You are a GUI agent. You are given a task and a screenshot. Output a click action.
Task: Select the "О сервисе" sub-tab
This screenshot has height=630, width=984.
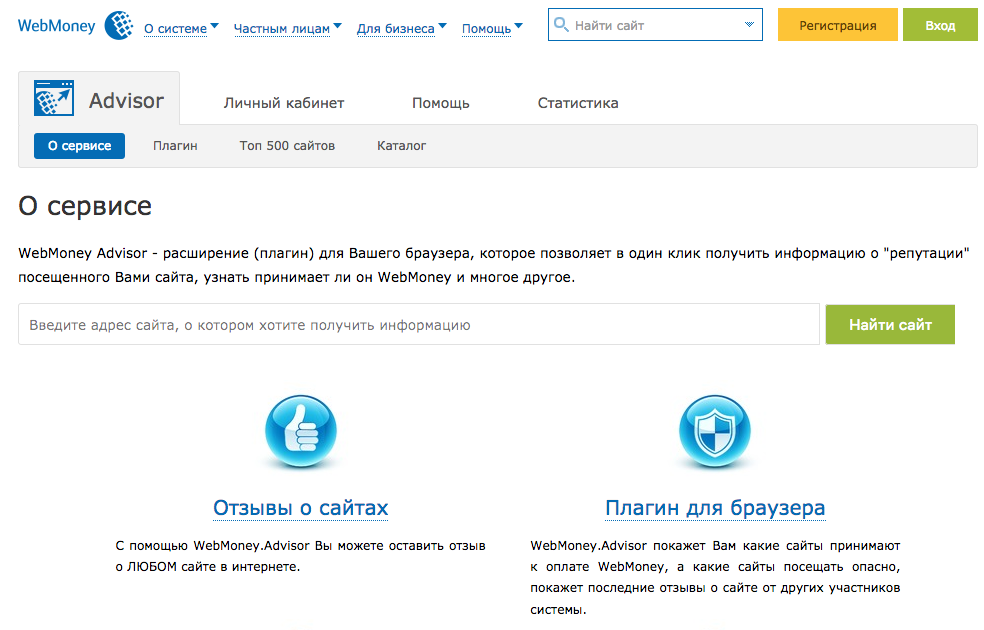click(x=80, y=146)
